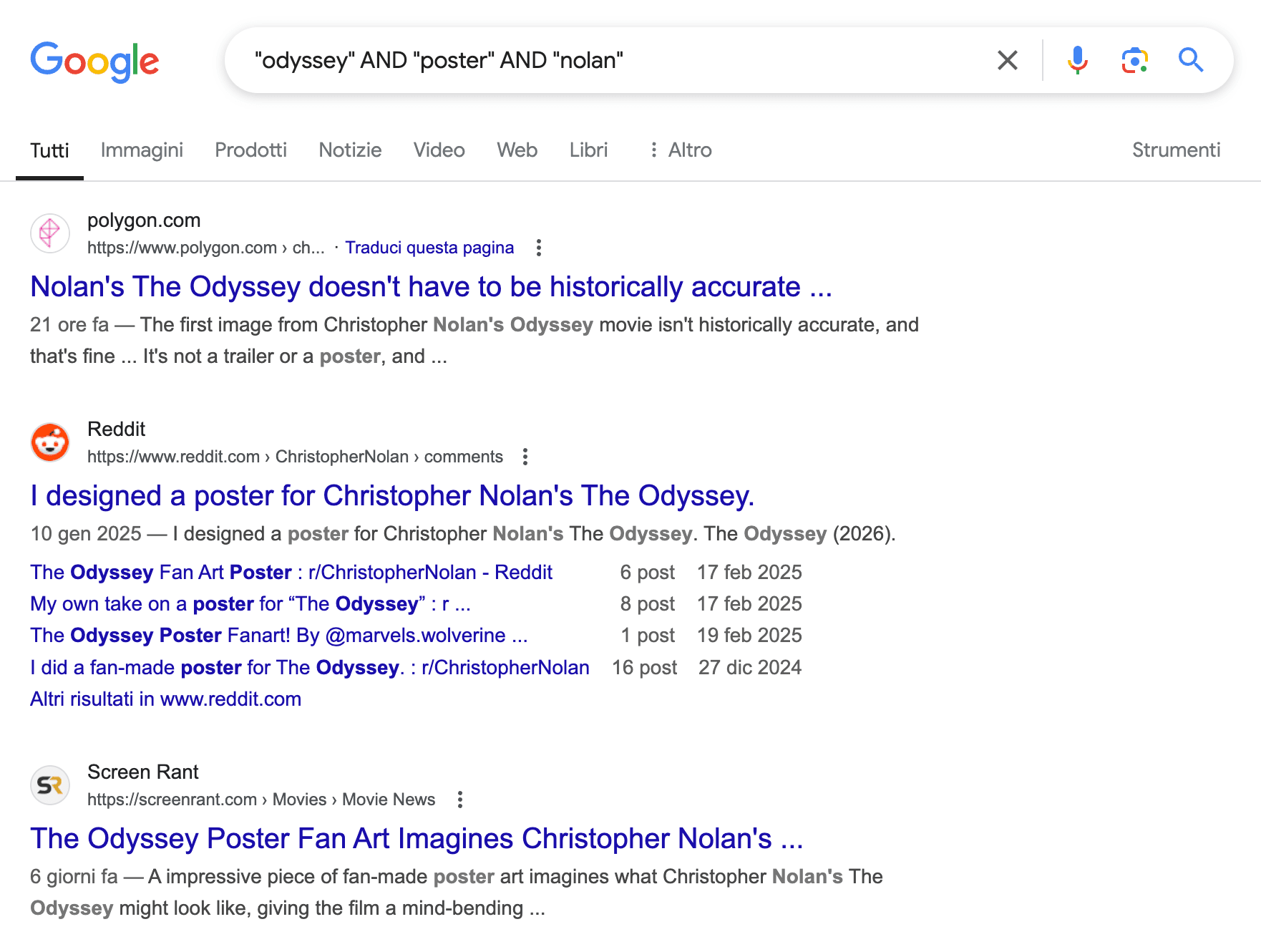The width and height of the screenshot is (1261, 952).
Task: Switch to the Video tab
Action: tap(439, 150)
